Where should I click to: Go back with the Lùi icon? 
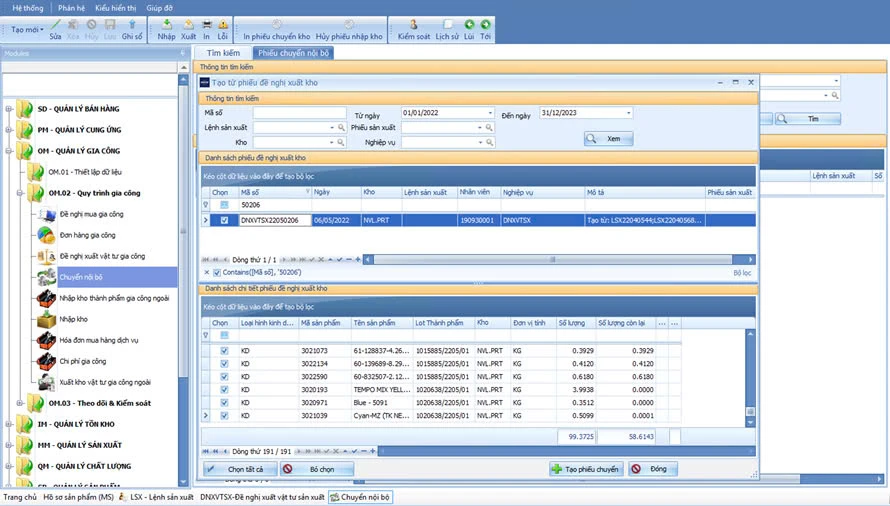(x=469, y=24)
